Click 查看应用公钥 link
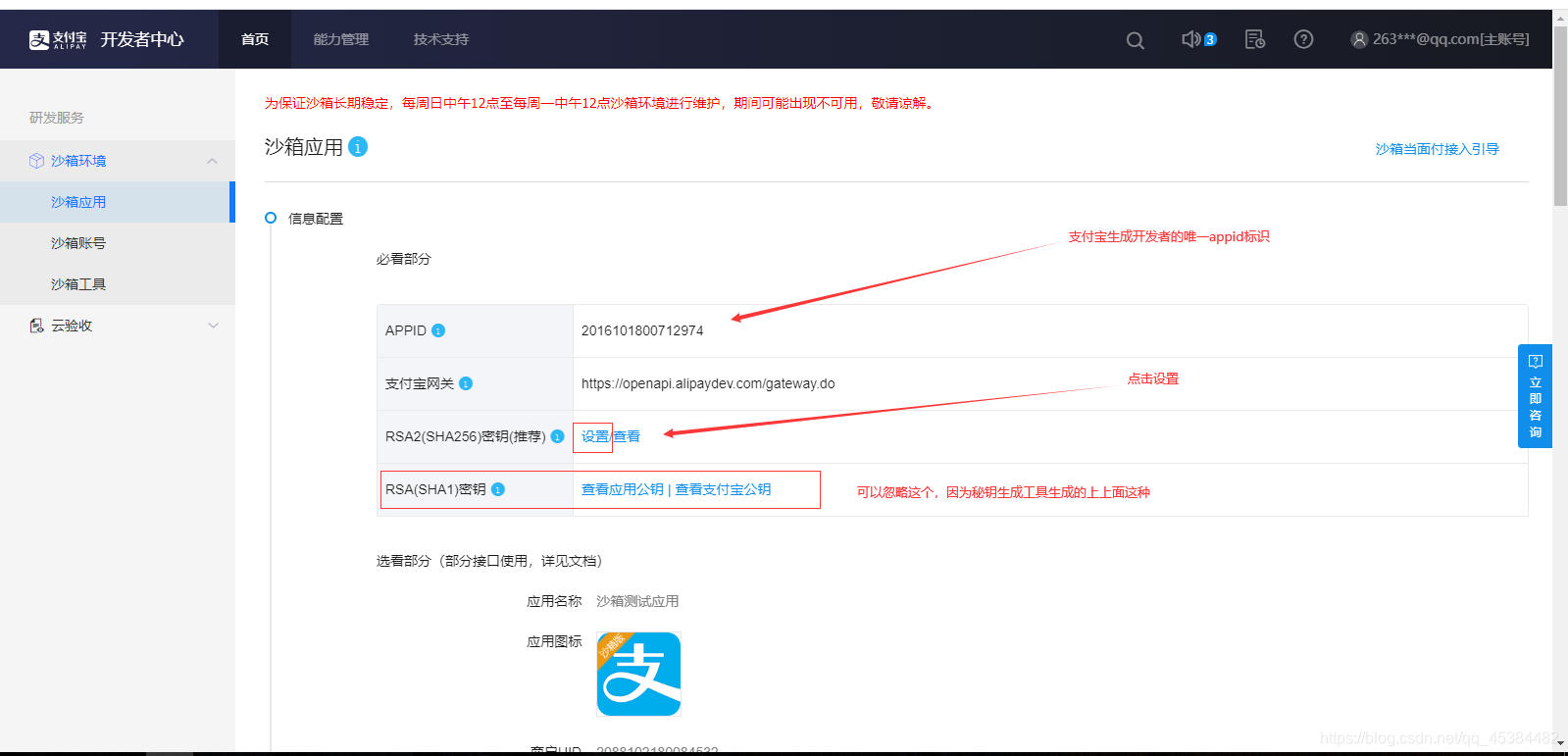 [623, 489]
